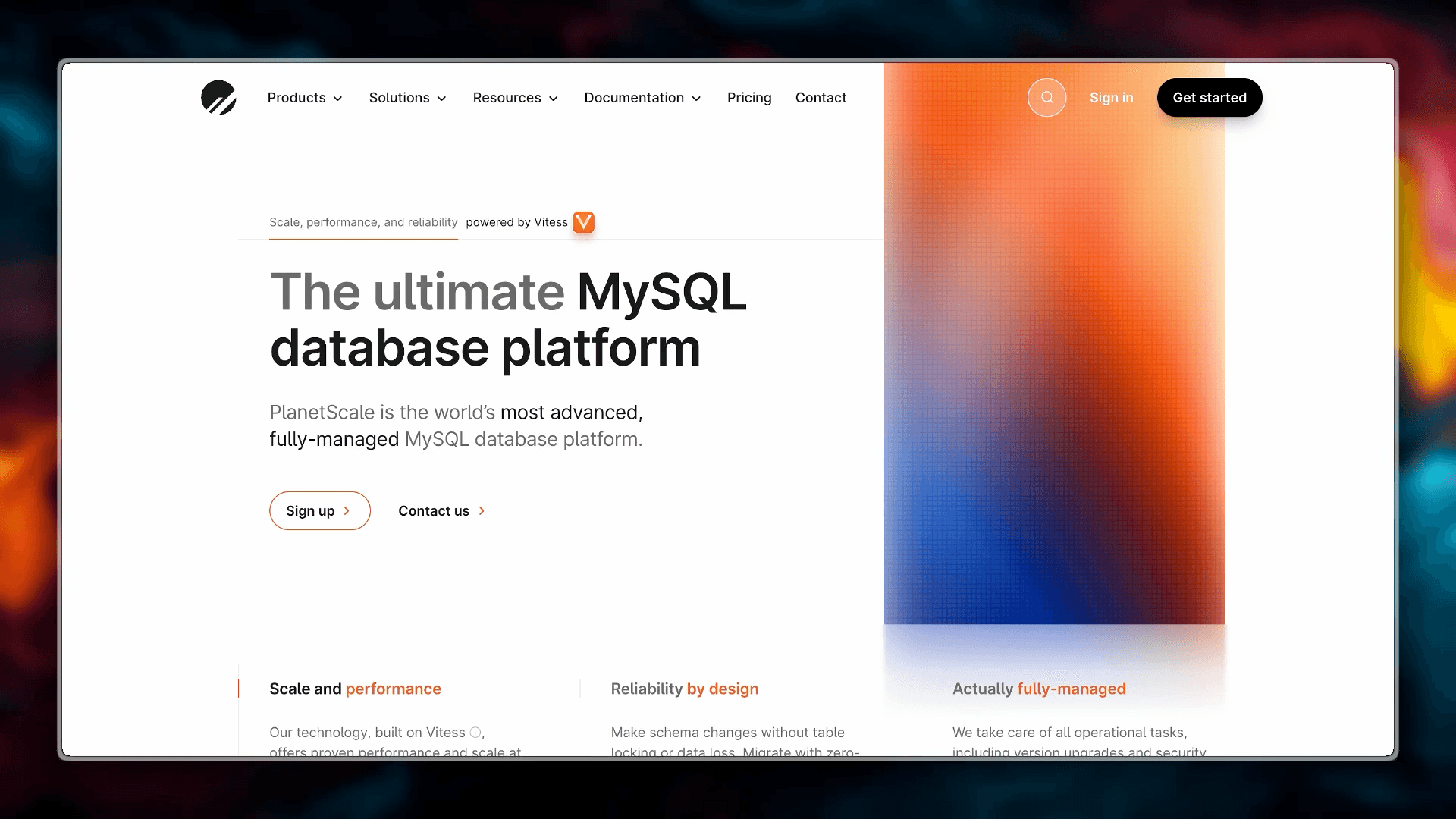Select the 'Scale, performance, and reliability' tagline
Screen dimensions: 1456x819
(x=363, y=222)
